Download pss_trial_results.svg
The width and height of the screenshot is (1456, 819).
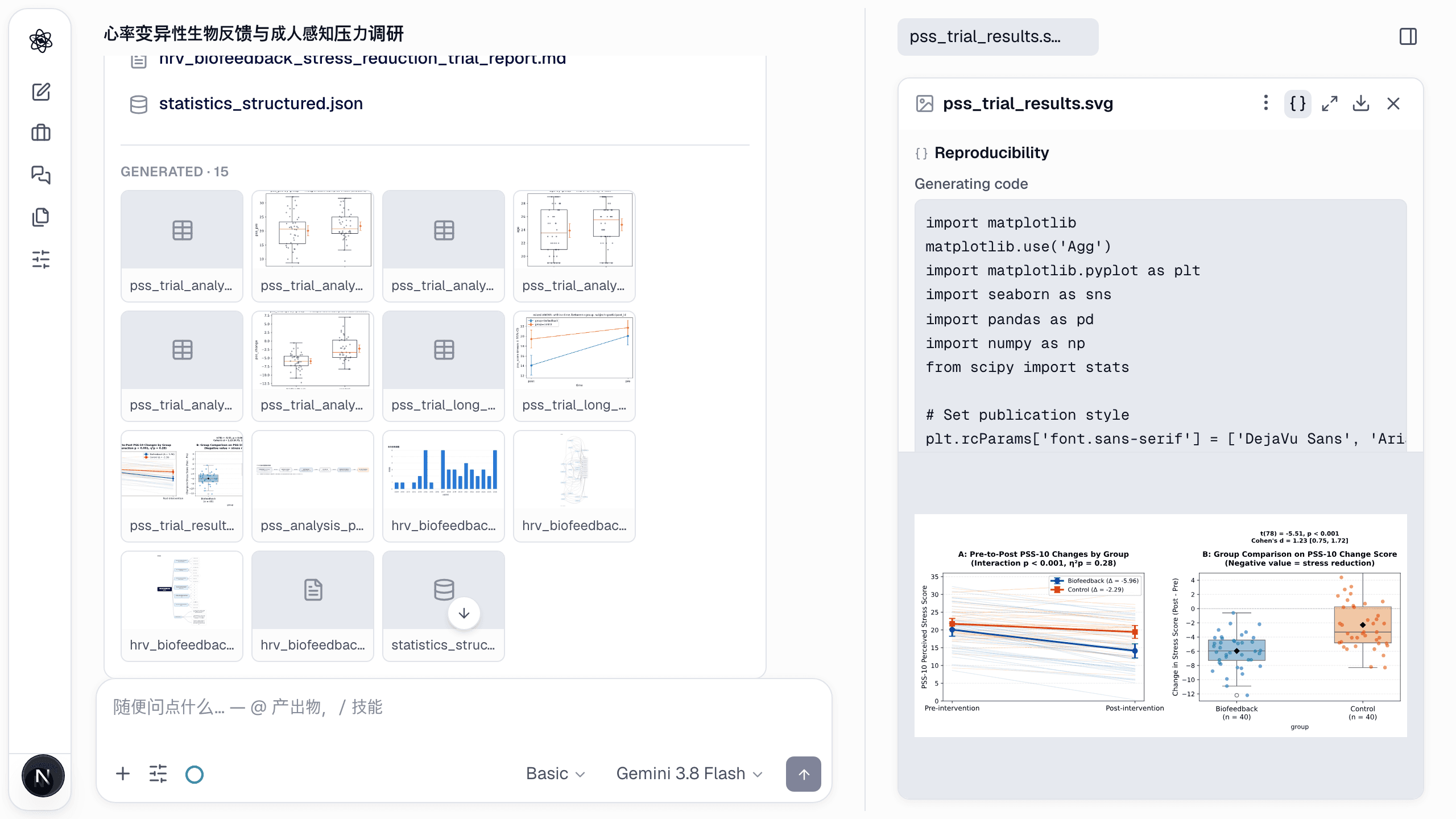(1361, 104)
